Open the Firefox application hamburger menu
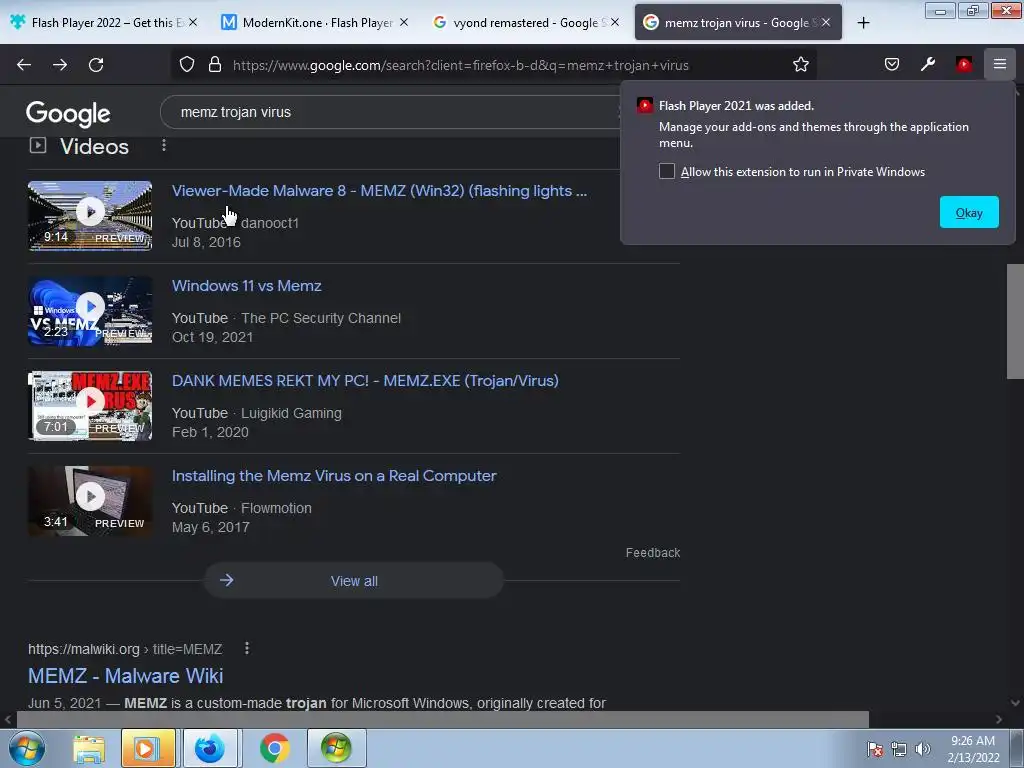The height and width of the screenshot is (768, 1024). 1000,65
